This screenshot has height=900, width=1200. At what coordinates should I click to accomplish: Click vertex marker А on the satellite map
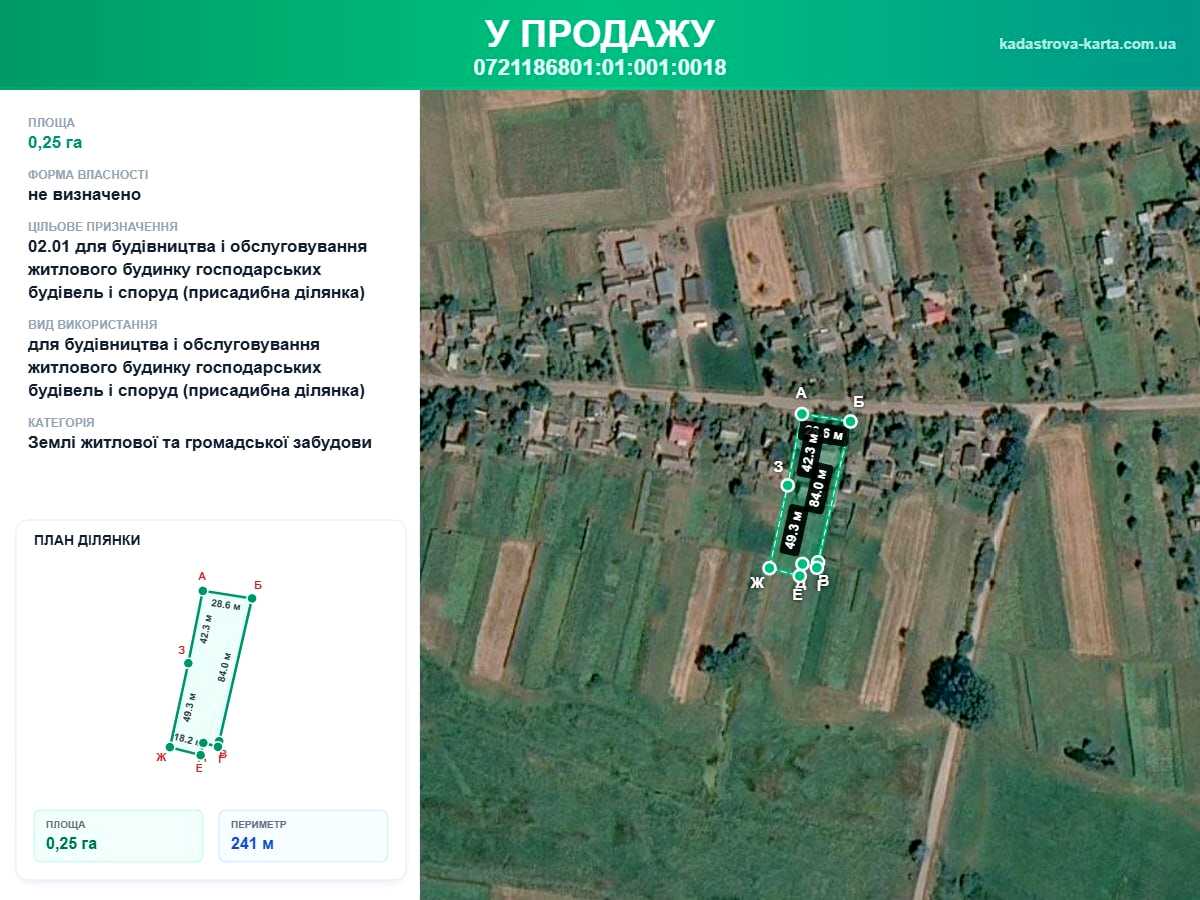coord(801,413)
